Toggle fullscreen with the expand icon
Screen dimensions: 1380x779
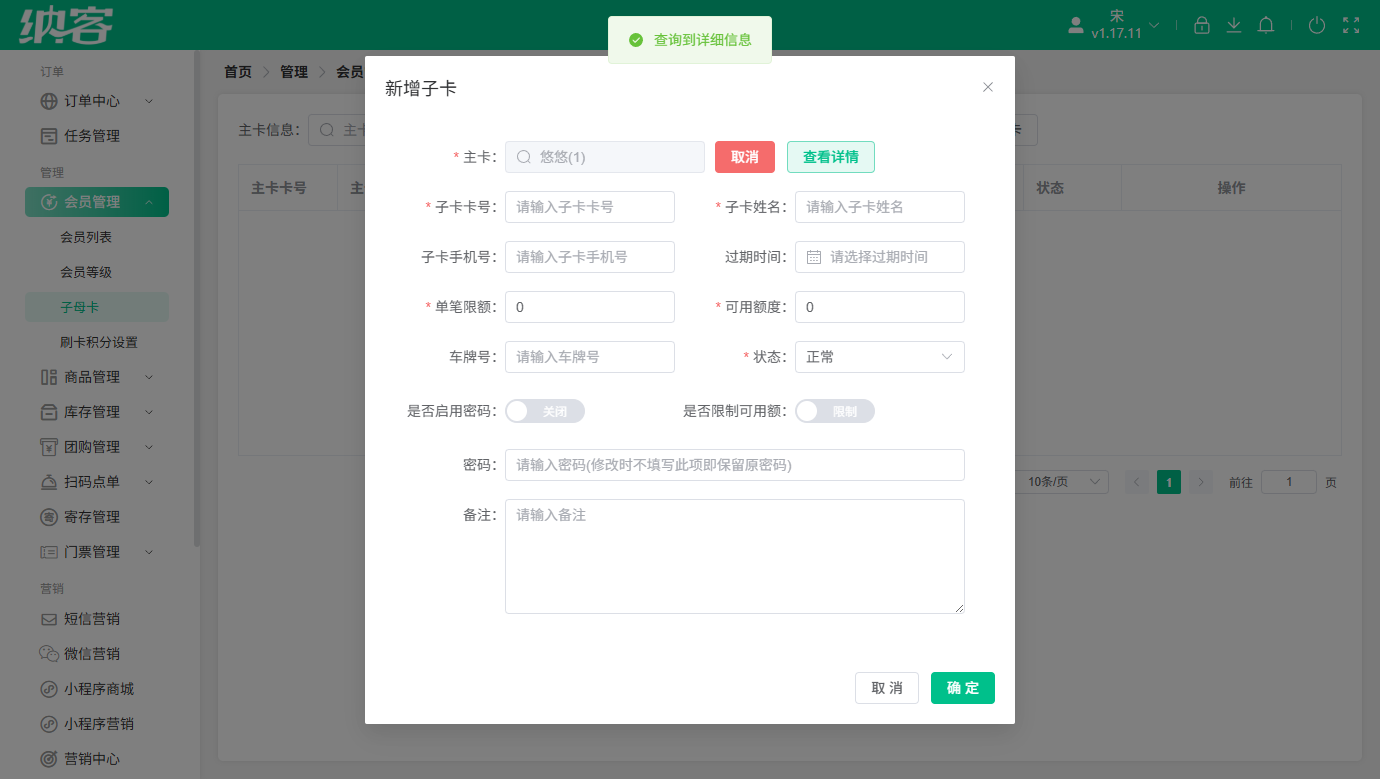pos(1351,25)
